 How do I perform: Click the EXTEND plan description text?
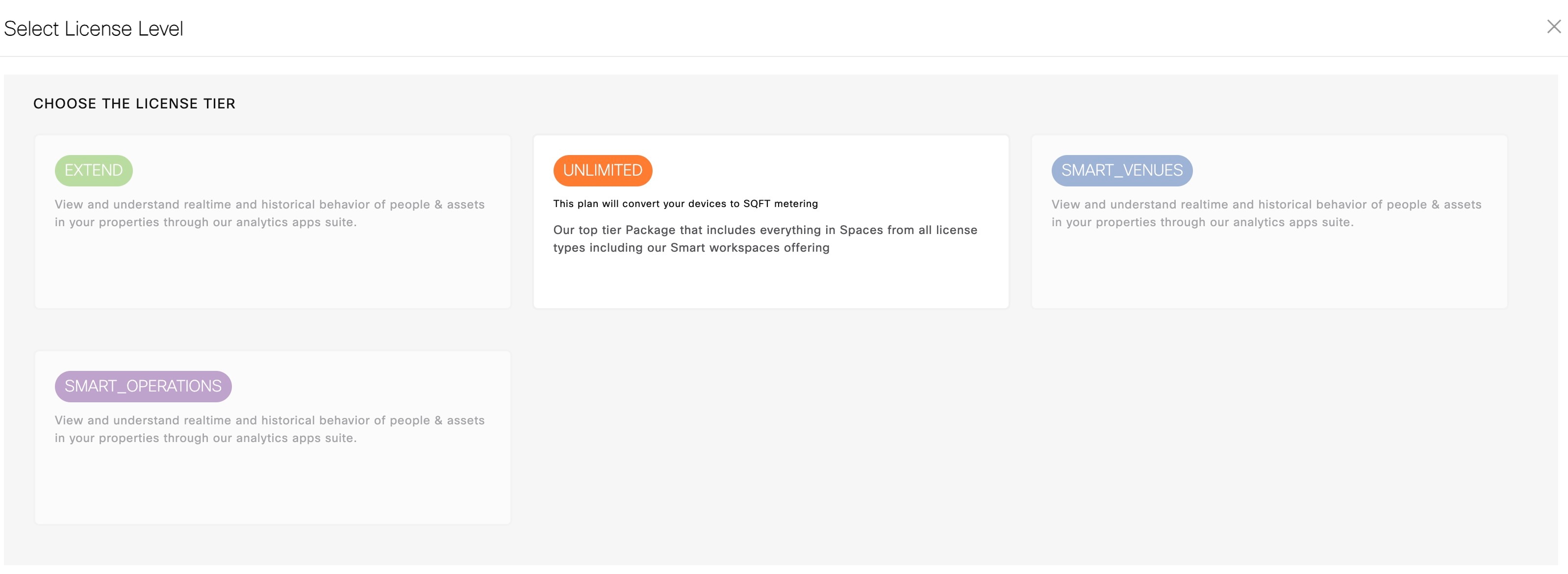point(269,212)
